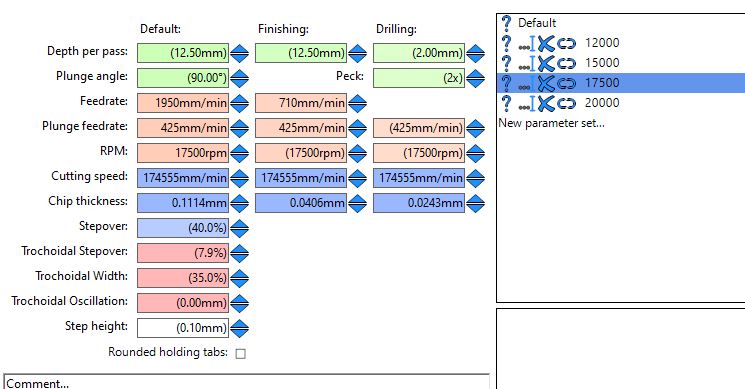Screen dimensions: 745x389
Task: Click New parameter set...
Action: tap(552, 123)
